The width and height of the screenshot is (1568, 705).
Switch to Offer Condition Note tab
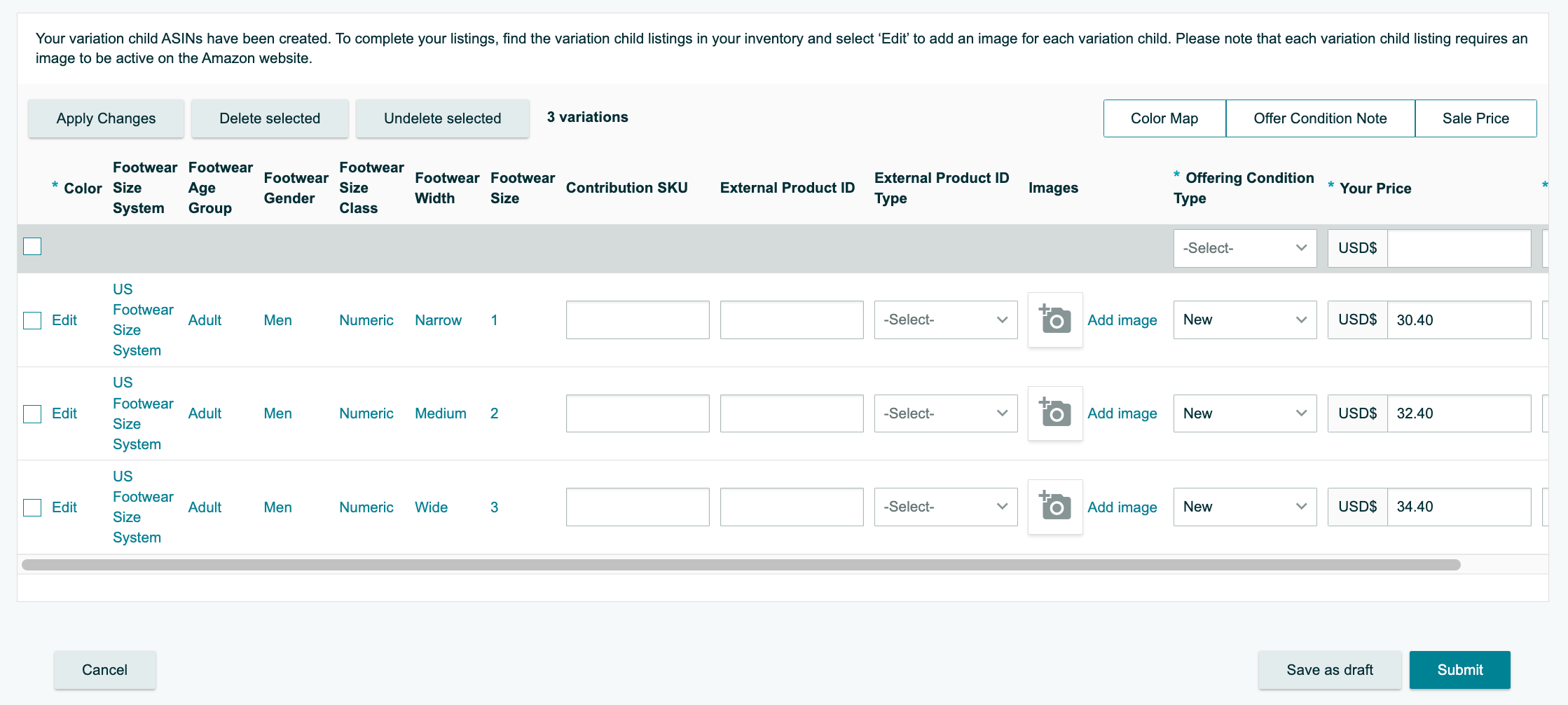tap(1319, 118)
